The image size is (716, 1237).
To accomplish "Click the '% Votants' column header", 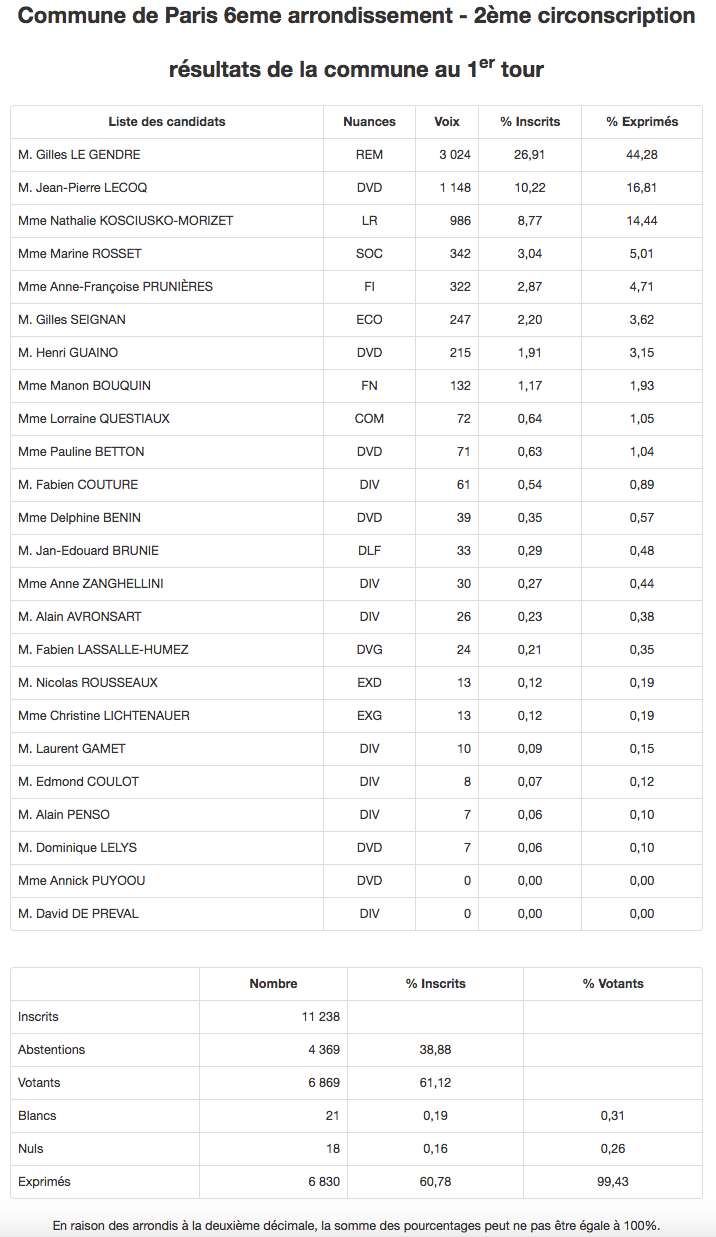I will [613, 984].
